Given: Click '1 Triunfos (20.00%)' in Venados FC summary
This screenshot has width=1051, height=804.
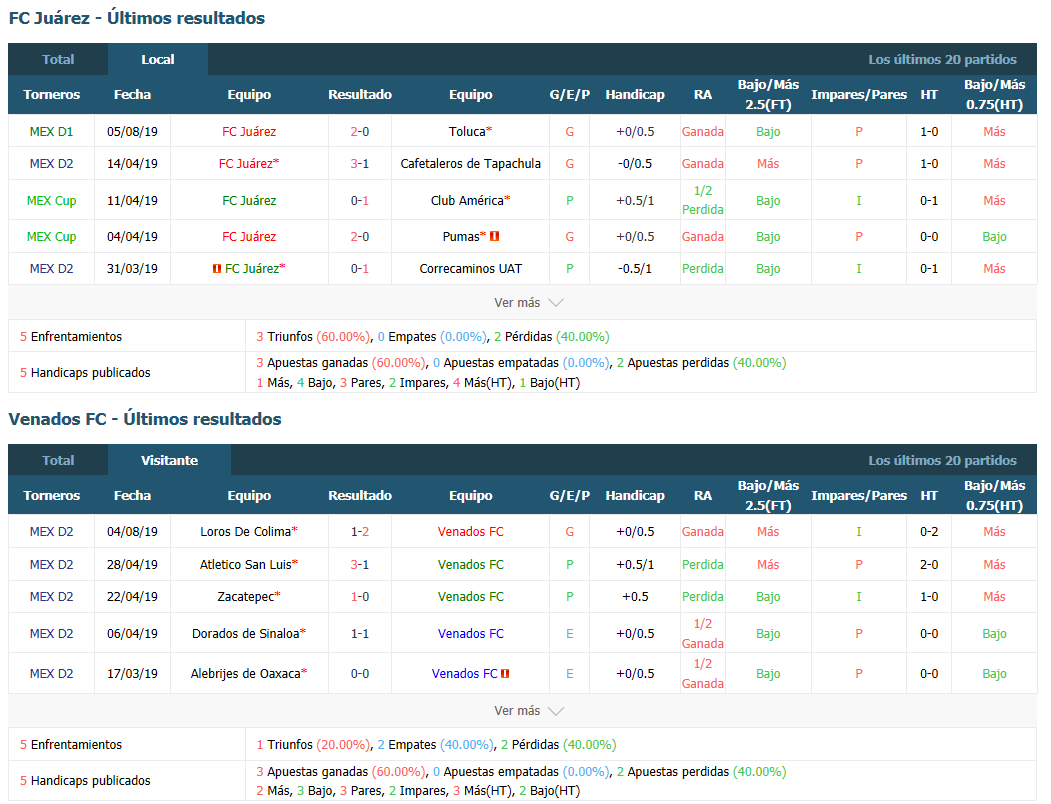Looking at the screenshot, I should [x=312, y=744].
